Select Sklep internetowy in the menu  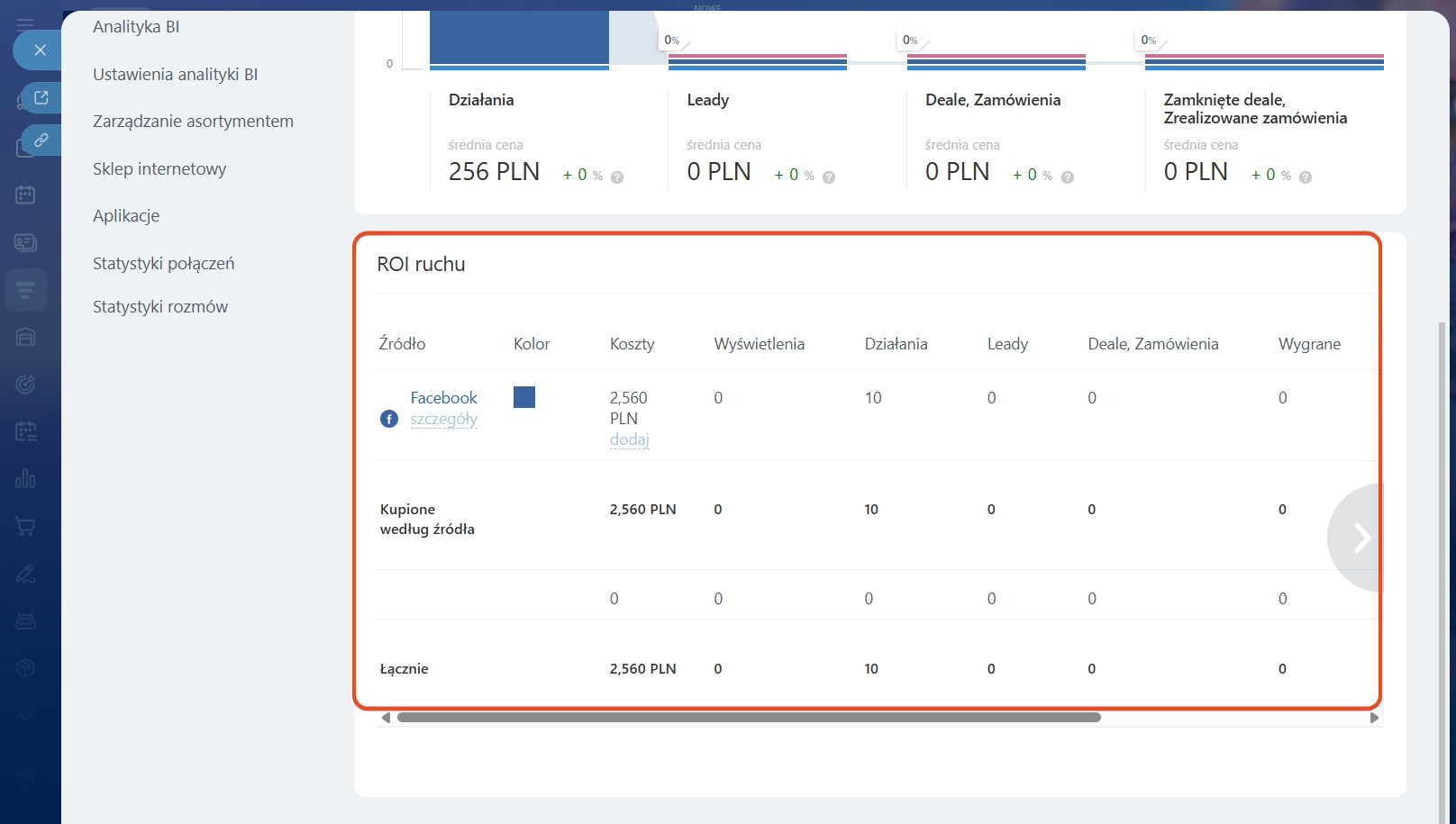159,169
